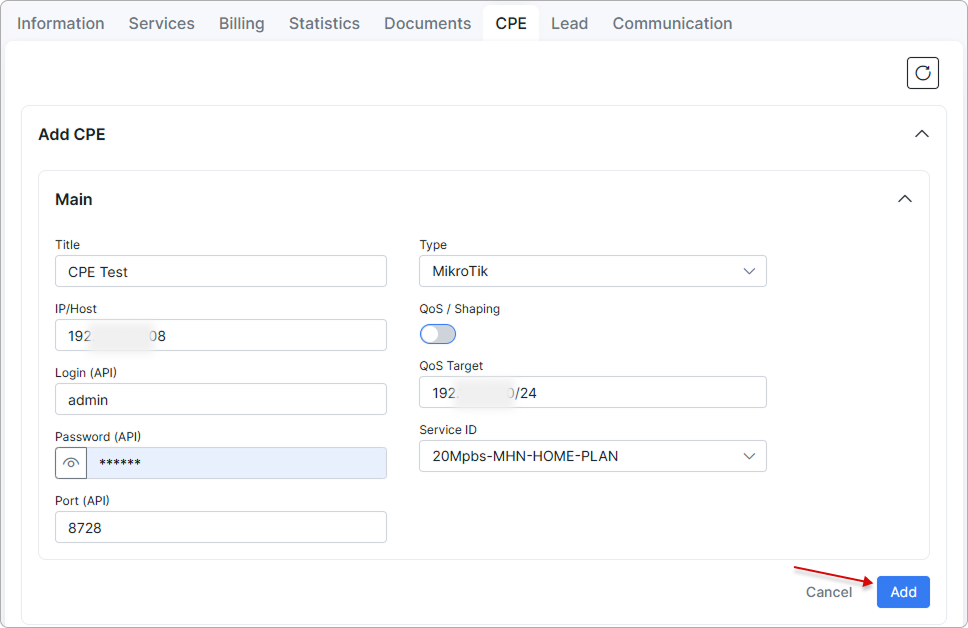Show password with the eye icon
The image size is (968, 628).
(x=71, y=463)
